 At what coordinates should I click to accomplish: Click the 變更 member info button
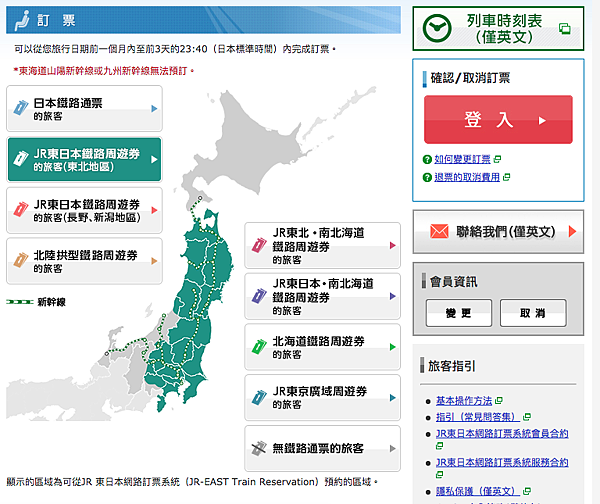[459, 313]
